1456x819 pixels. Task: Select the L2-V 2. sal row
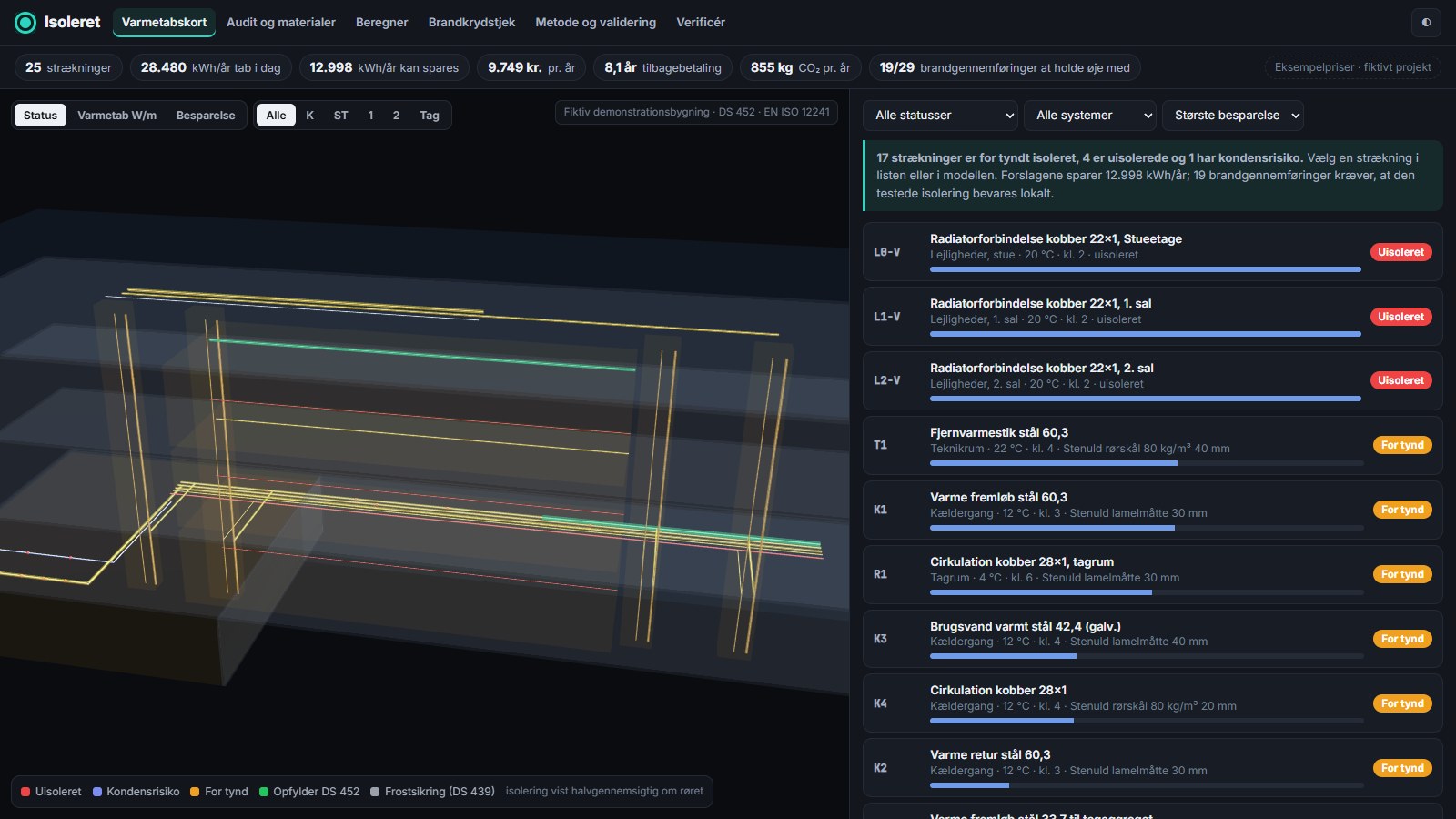coord(1152,381)
